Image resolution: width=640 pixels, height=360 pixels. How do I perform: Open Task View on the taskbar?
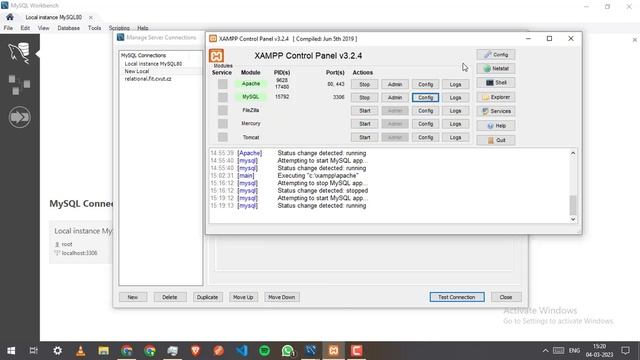(34, 351)
